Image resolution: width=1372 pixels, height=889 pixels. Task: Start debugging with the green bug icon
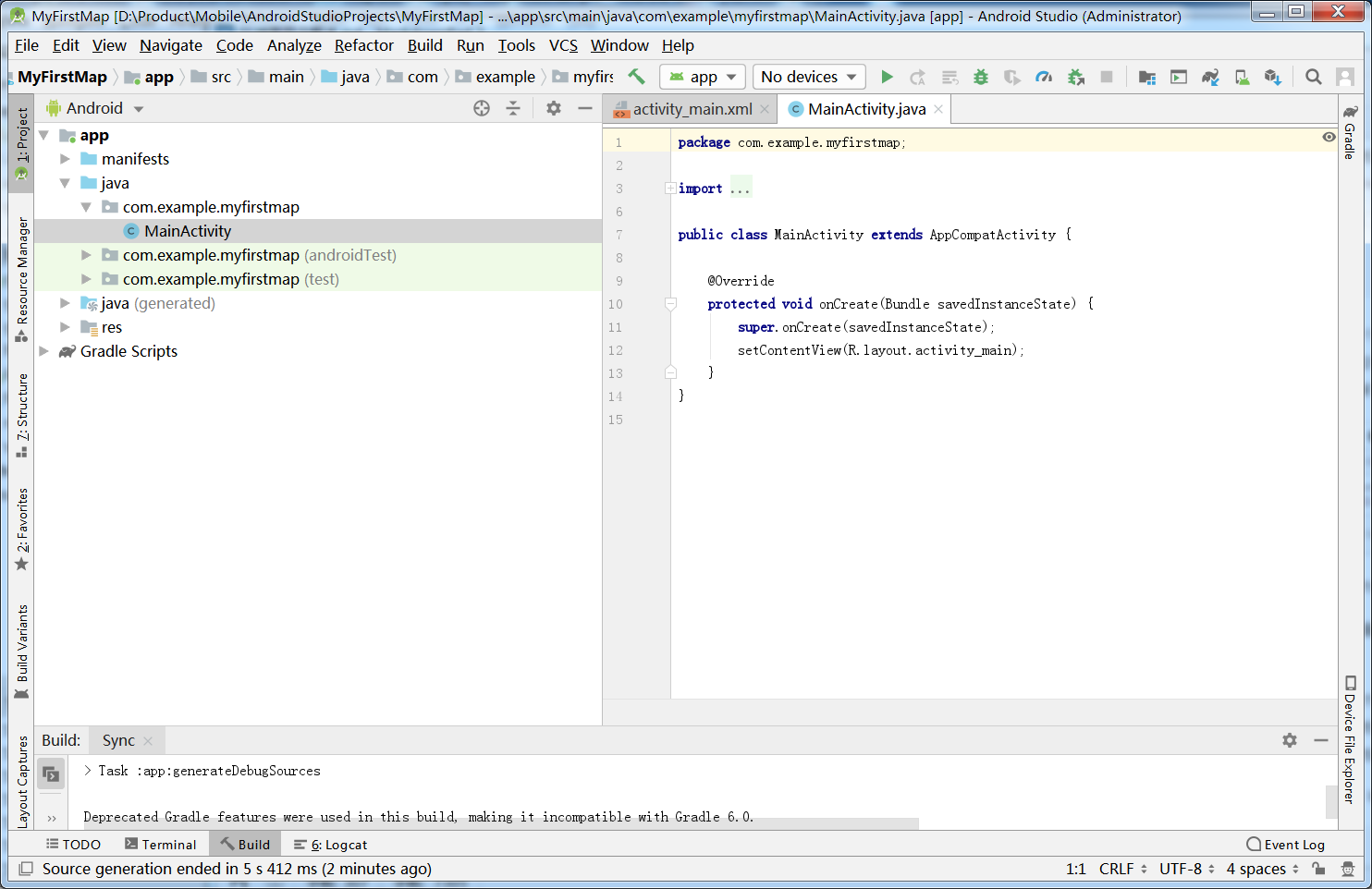tap(981, 77)
